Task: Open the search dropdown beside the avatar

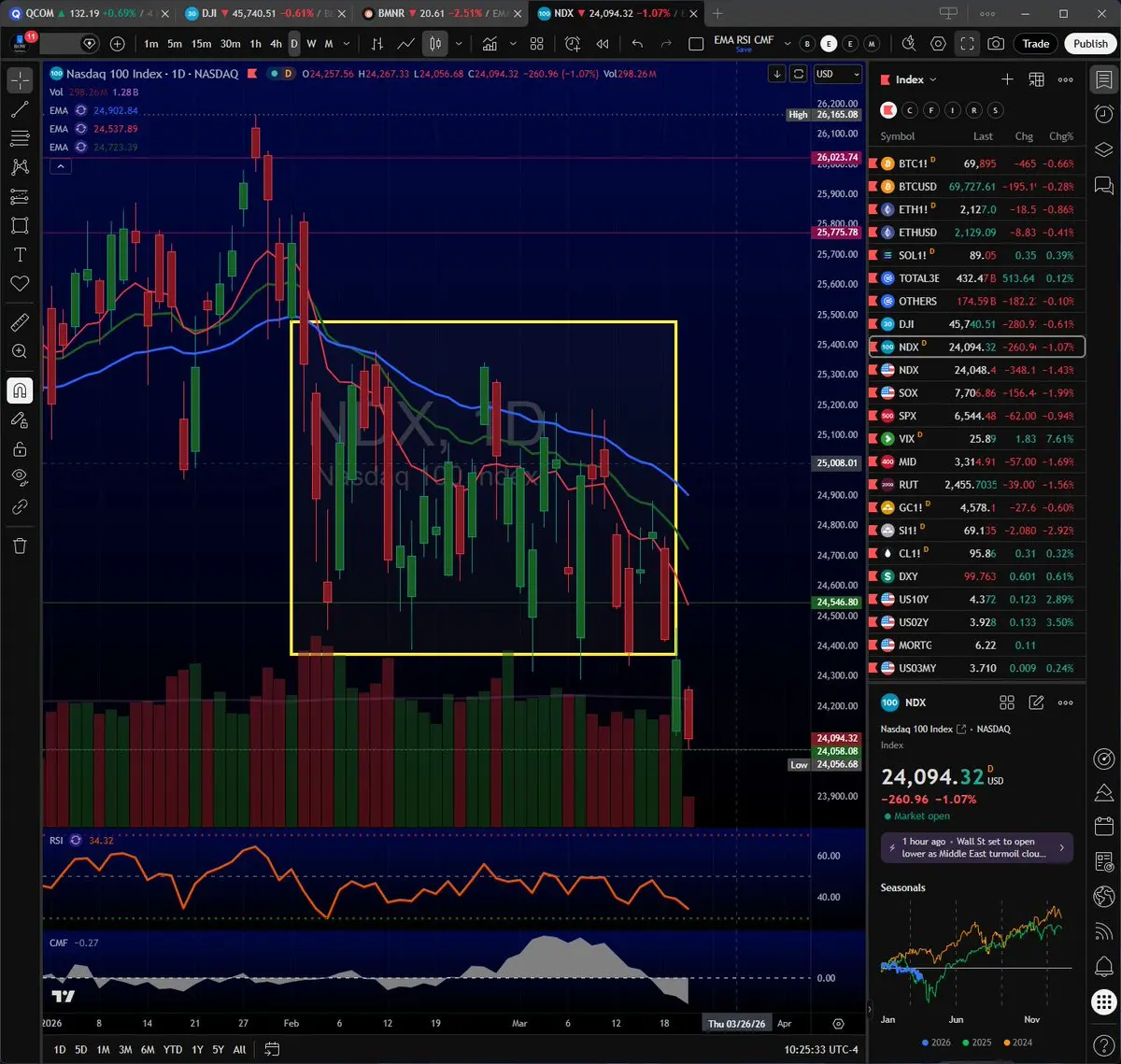Action: [90, 44]
